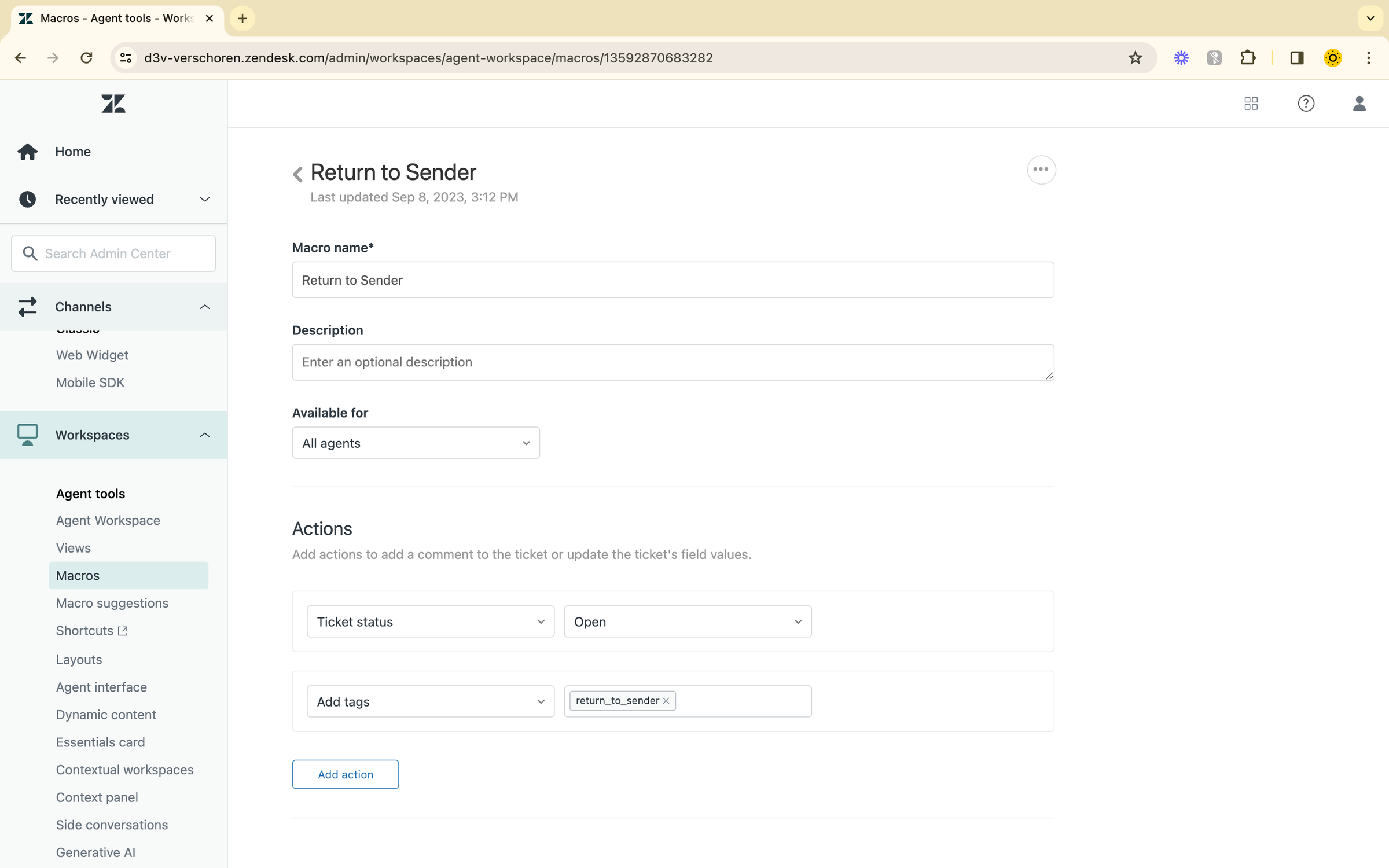
Task: Click the Zendesk logo in the sidebar
Action: click(113, 104)
